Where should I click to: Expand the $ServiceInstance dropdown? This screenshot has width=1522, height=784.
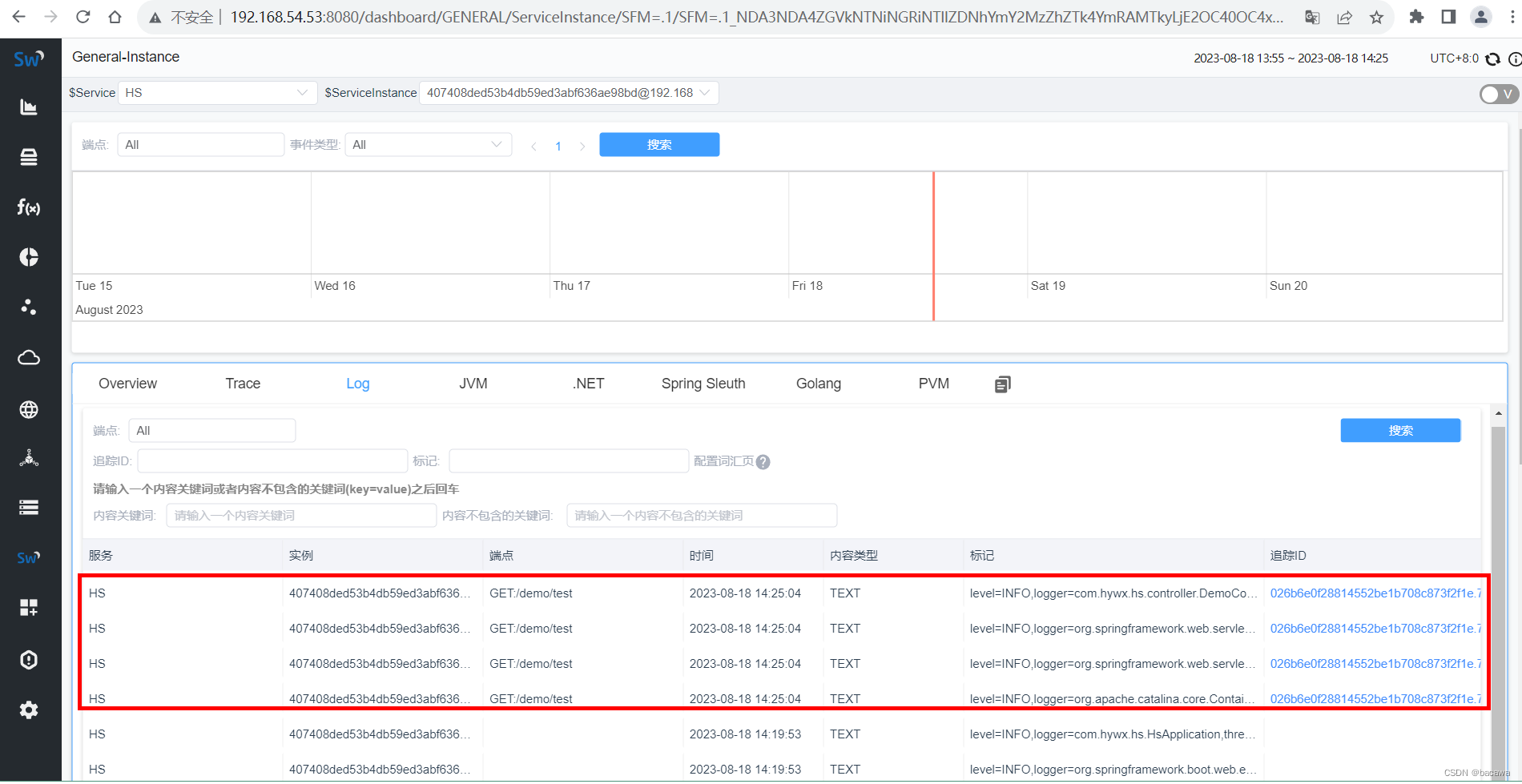(x=569, y=93)
